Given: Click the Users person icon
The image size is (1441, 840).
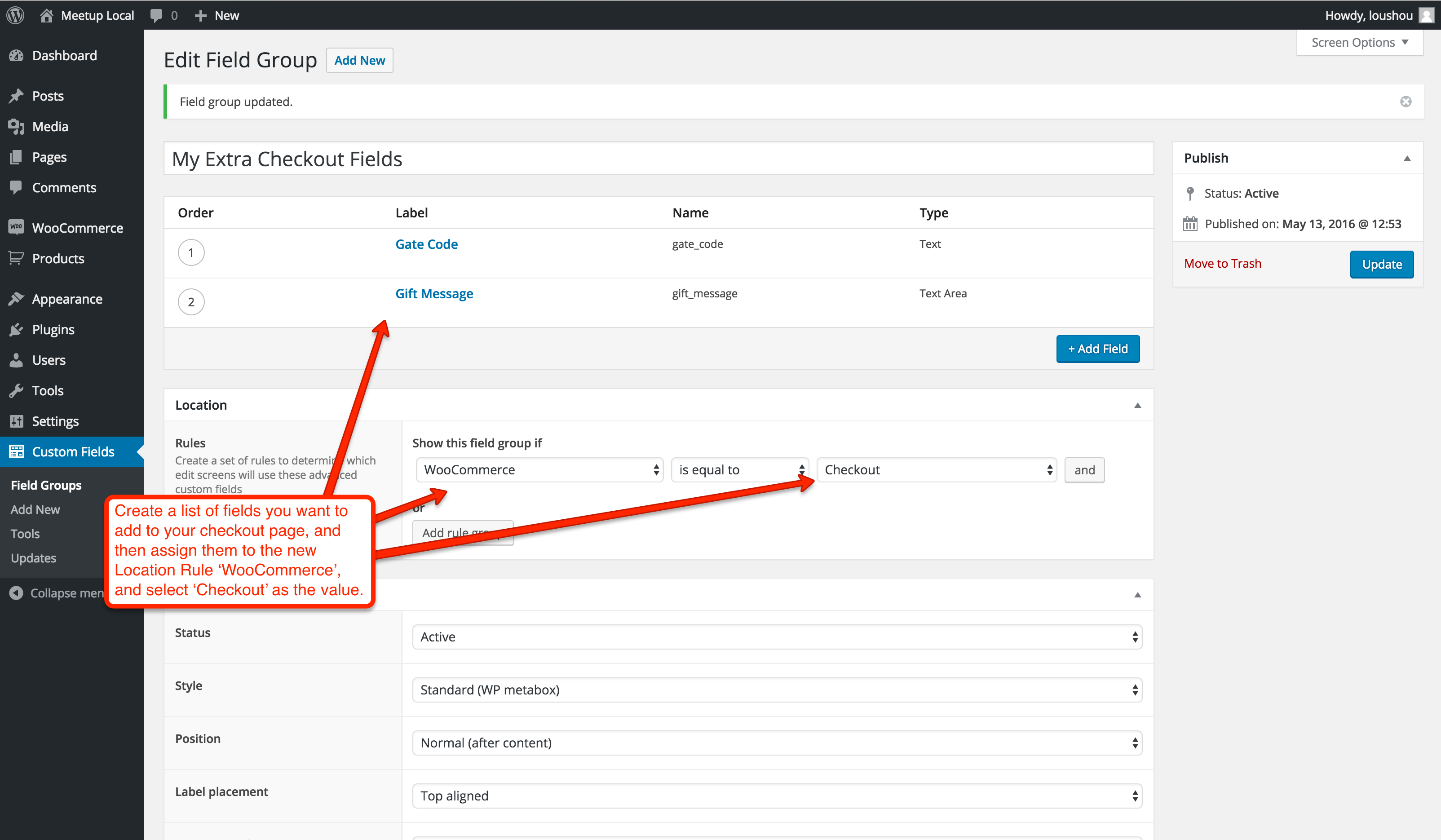Looking at the screenshot, I should [16, 360].
